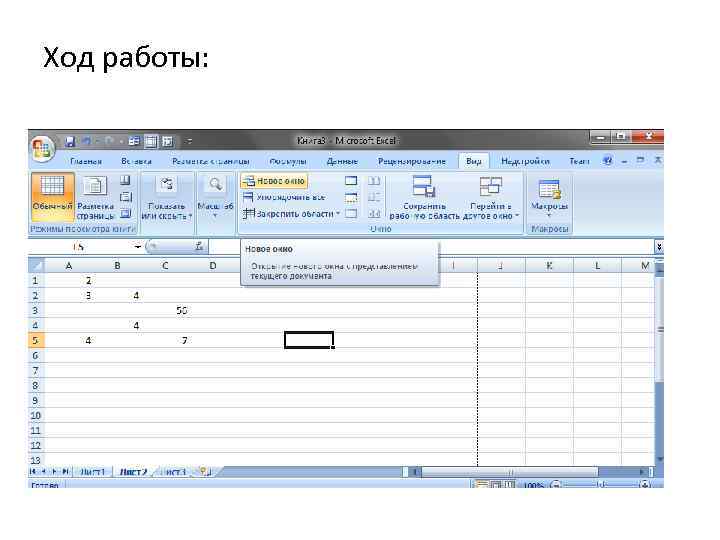Click cell containing 50 in row 3
The width and height of the screenshot is (720, 540).
click(x=165, y=310)
